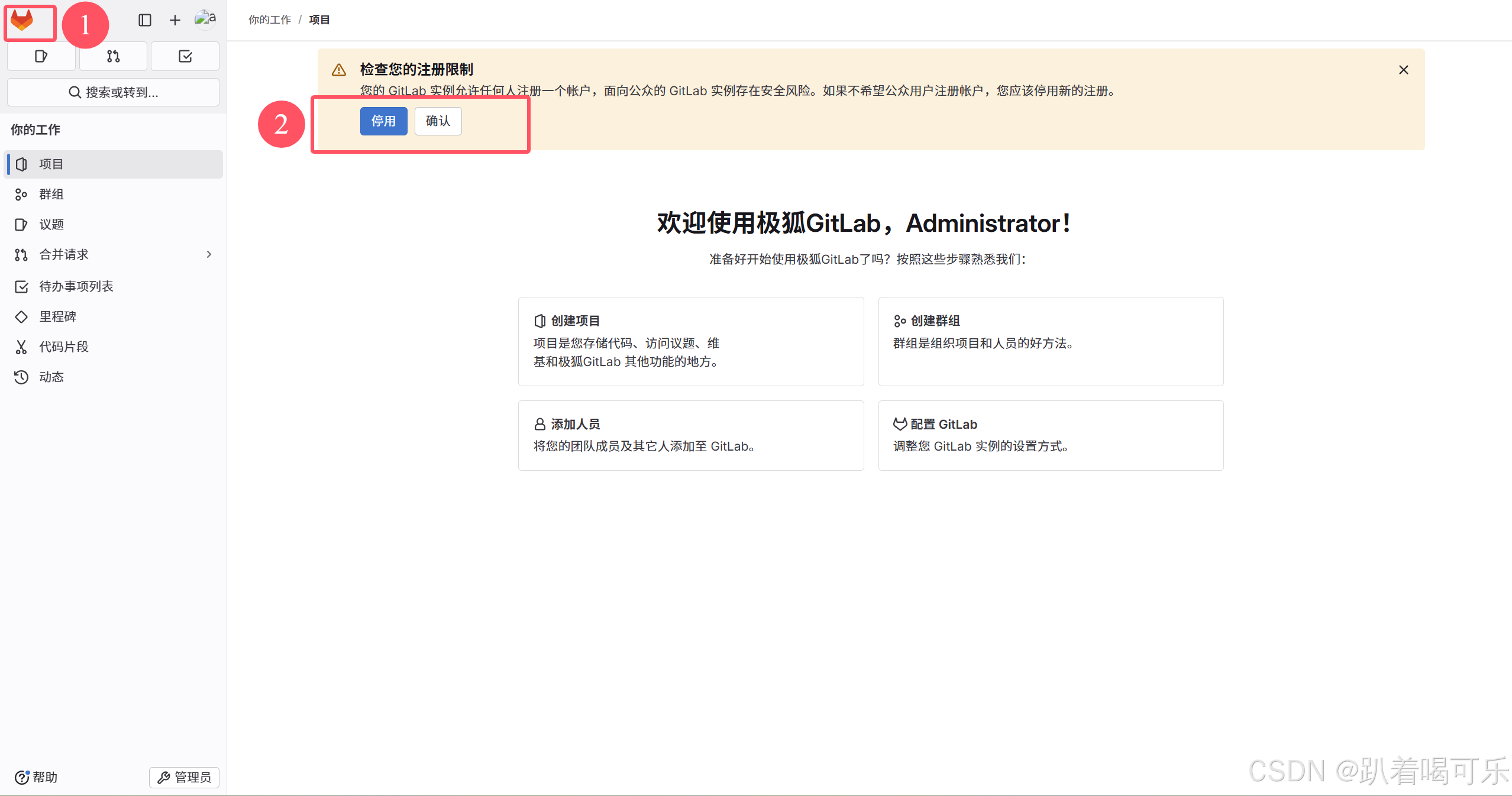Click the 你的工作 breadcrumb link
Screen dimensions: 1512x796
coord(270,20)
